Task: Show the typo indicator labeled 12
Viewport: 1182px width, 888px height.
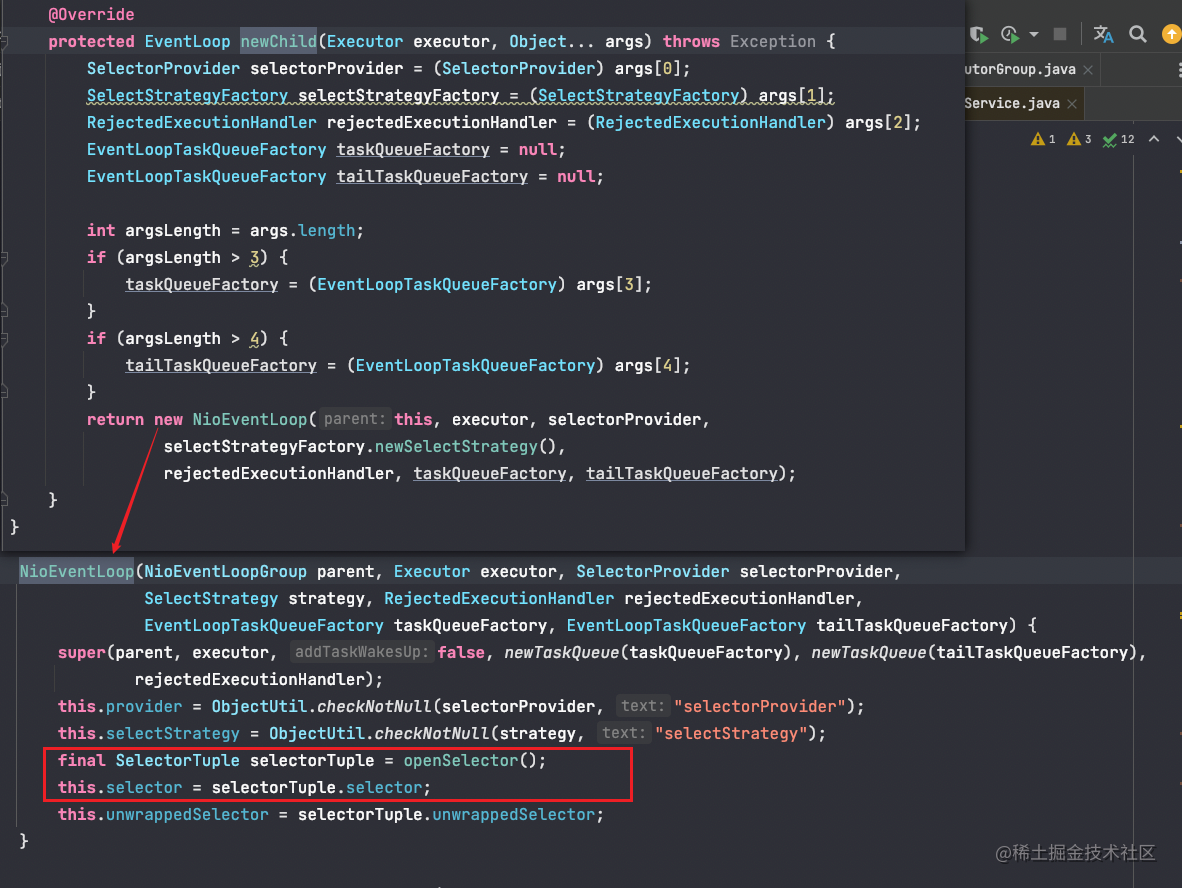Action: click(x=1119, y=139)
